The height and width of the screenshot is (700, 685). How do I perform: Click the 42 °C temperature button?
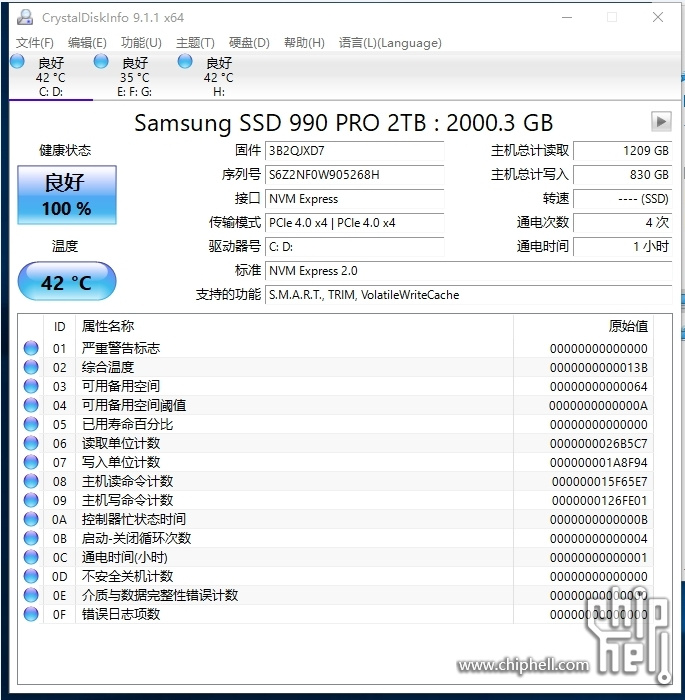click(67, 282)
